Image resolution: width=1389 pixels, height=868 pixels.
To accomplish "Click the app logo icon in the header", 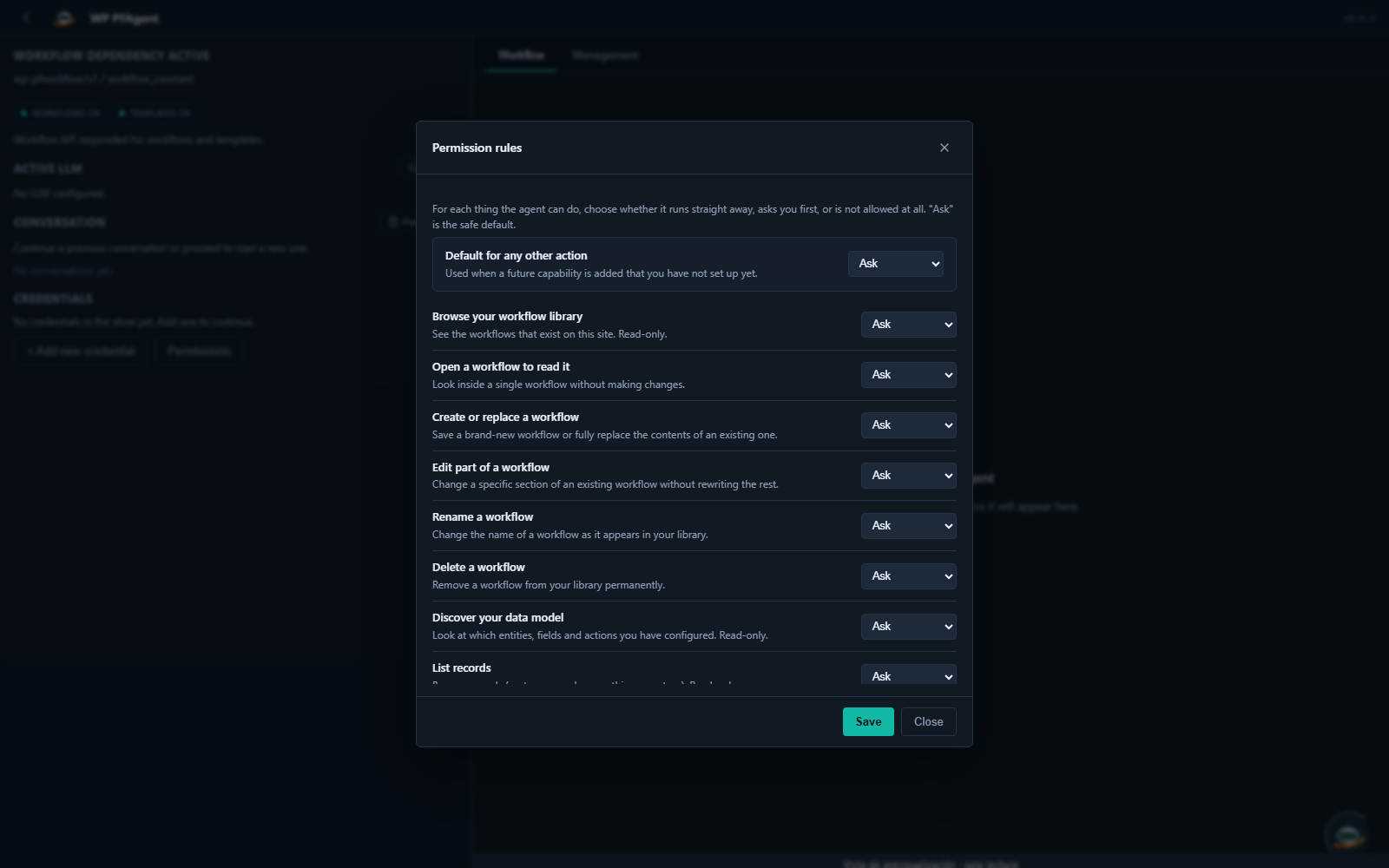I will point(63,18).
